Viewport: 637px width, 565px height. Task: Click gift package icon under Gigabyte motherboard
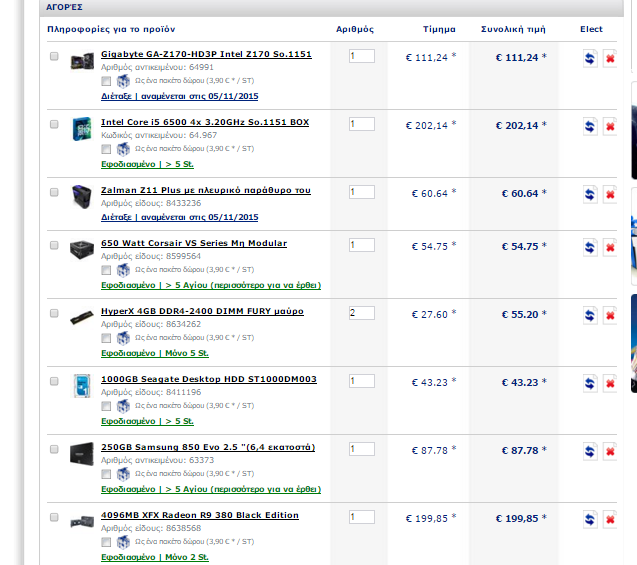(123, 81)
